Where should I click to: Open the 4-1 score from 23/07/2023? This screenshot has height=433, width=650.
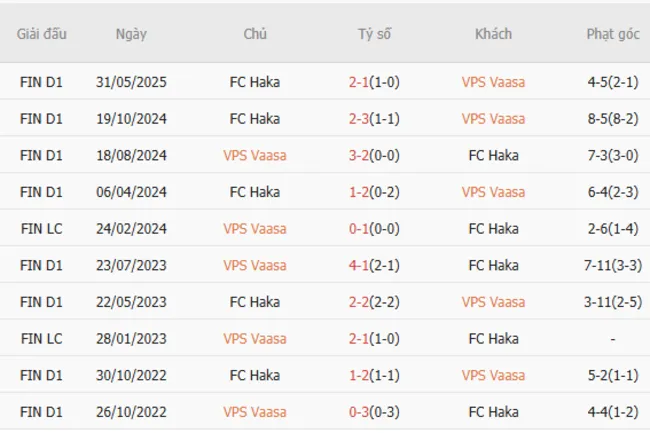[x=359, y=265]
